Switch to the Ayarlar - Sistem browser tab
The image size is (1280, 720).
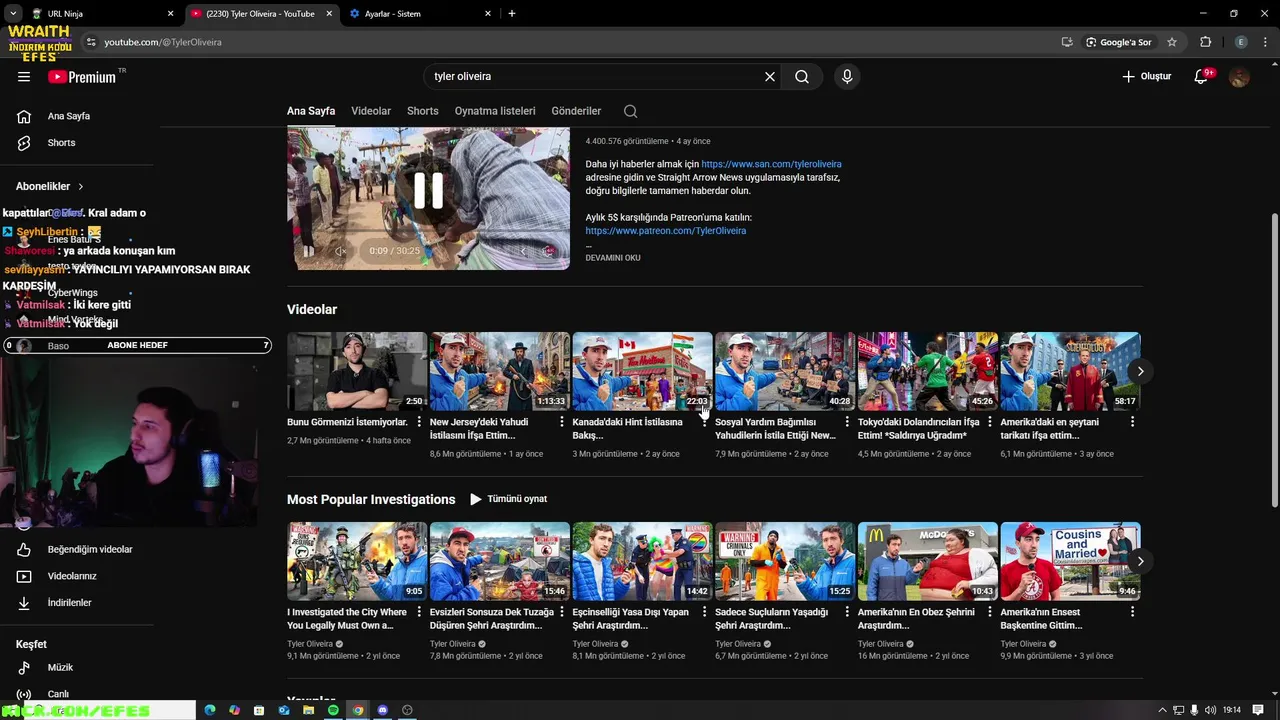tap(420, 14)
